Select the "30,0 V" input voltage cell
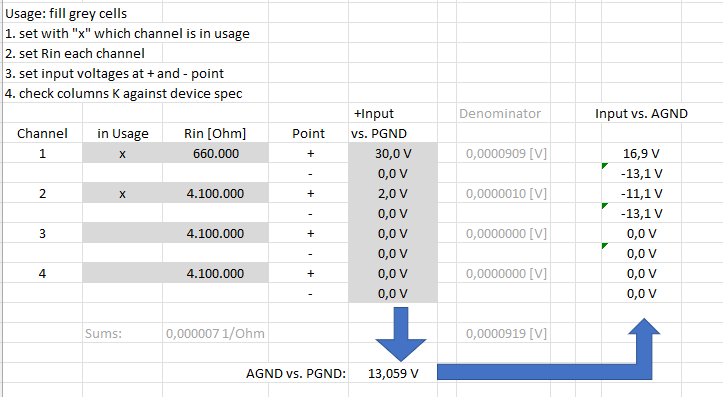The image size is (723, 397). (x=393, y=154)
